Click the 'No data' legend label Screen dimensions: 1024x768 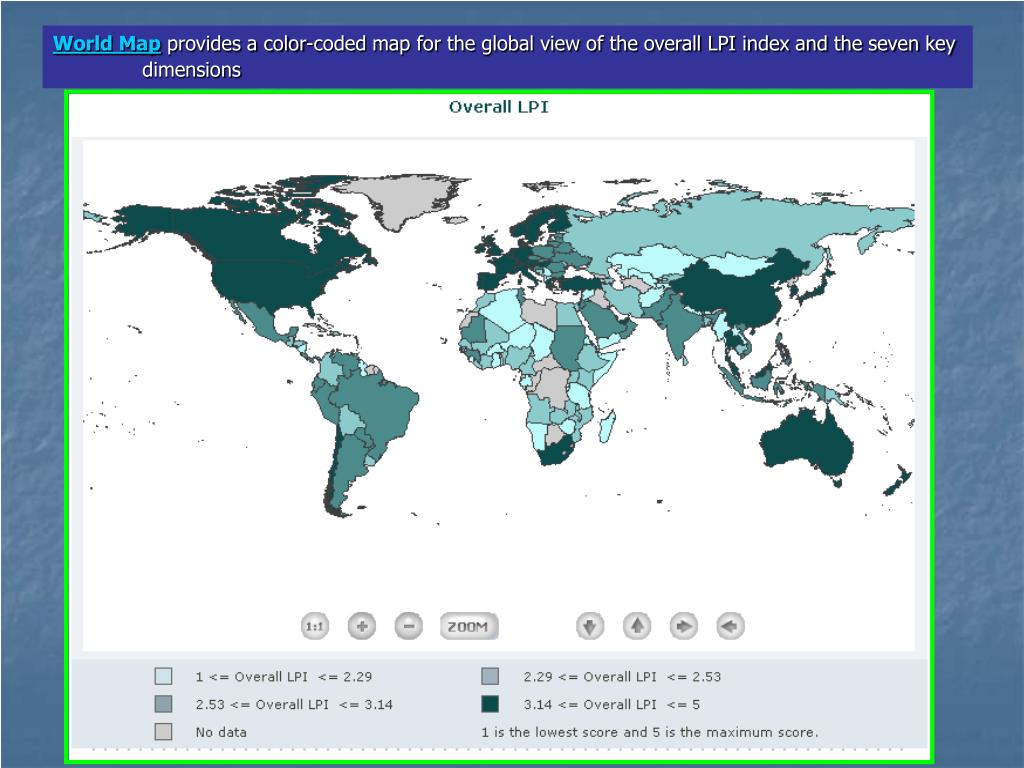pyautogui.click(x=221, y=732)
